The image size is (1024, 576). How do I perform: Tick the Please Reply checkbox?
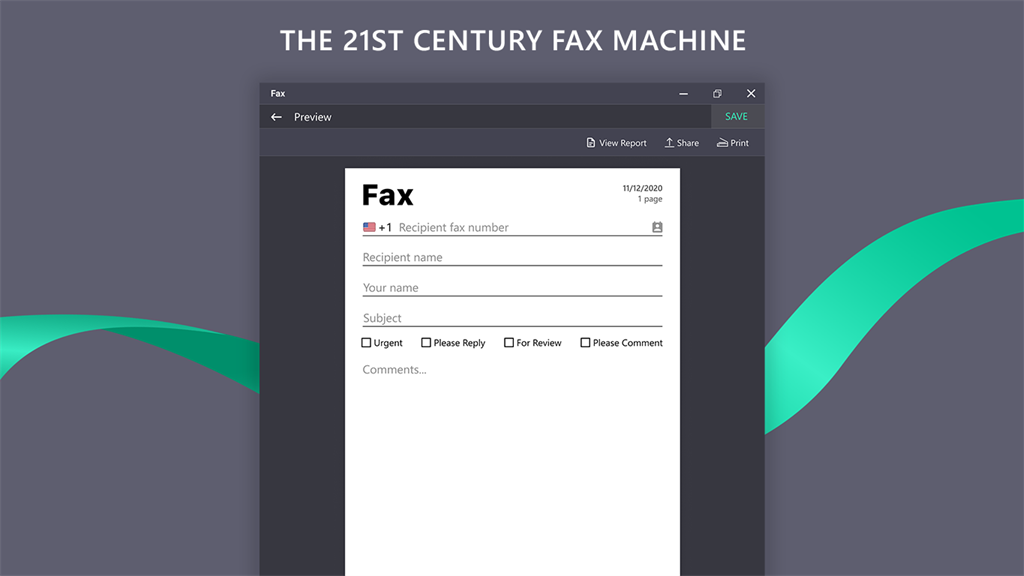[426, 343]
